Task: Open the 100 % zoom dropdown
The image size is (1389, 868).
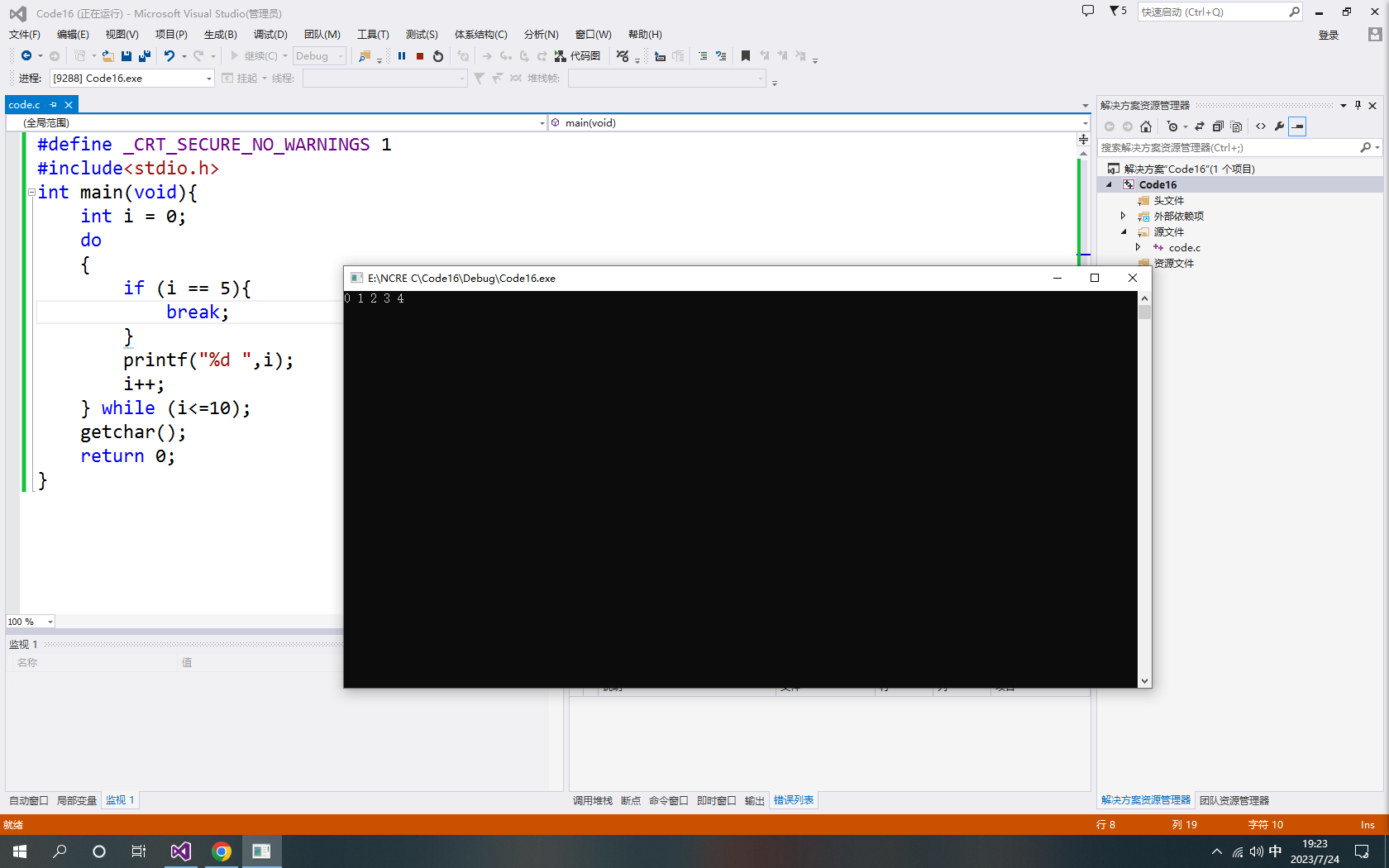Action: tap(31, 622)
